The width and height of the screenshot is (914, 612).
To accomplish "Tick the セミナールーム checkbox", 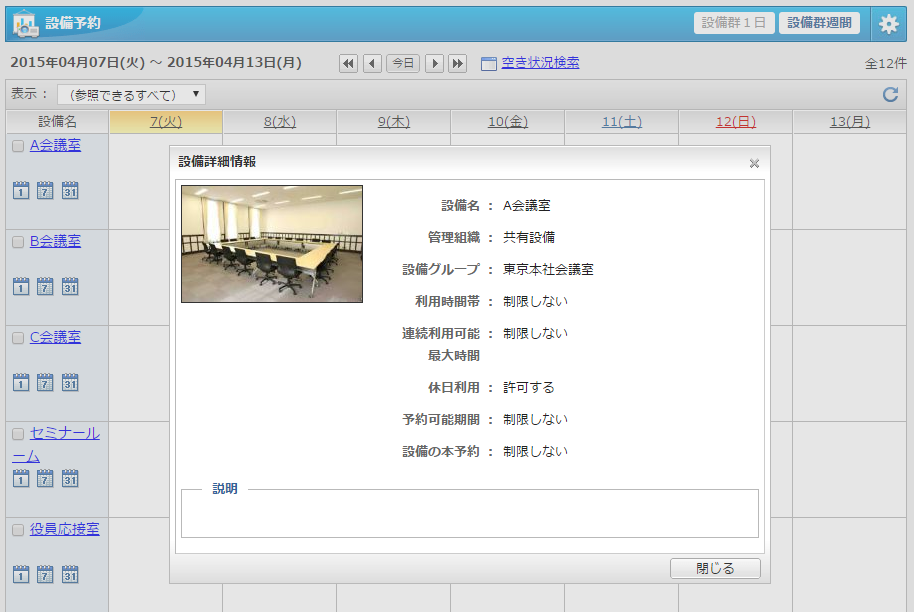I will pos(18,435).
